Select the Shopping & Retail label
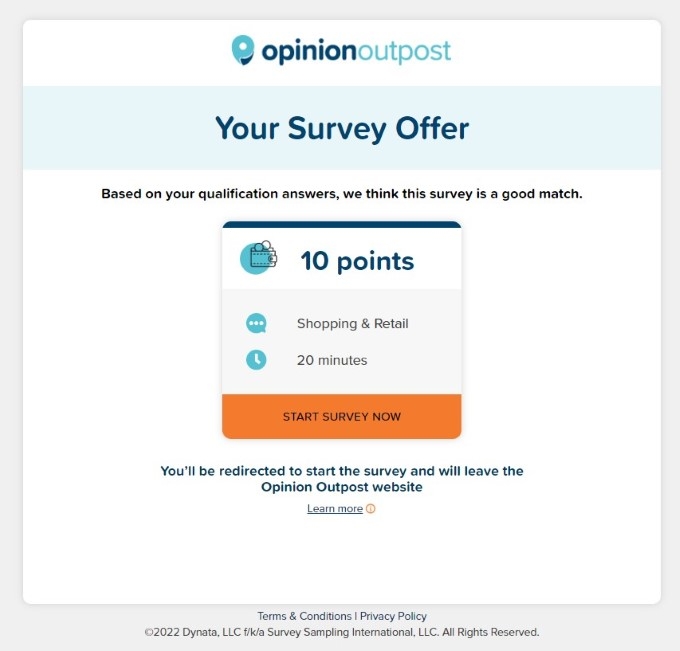The image size is (680, 651). click(x=353, y=324)
